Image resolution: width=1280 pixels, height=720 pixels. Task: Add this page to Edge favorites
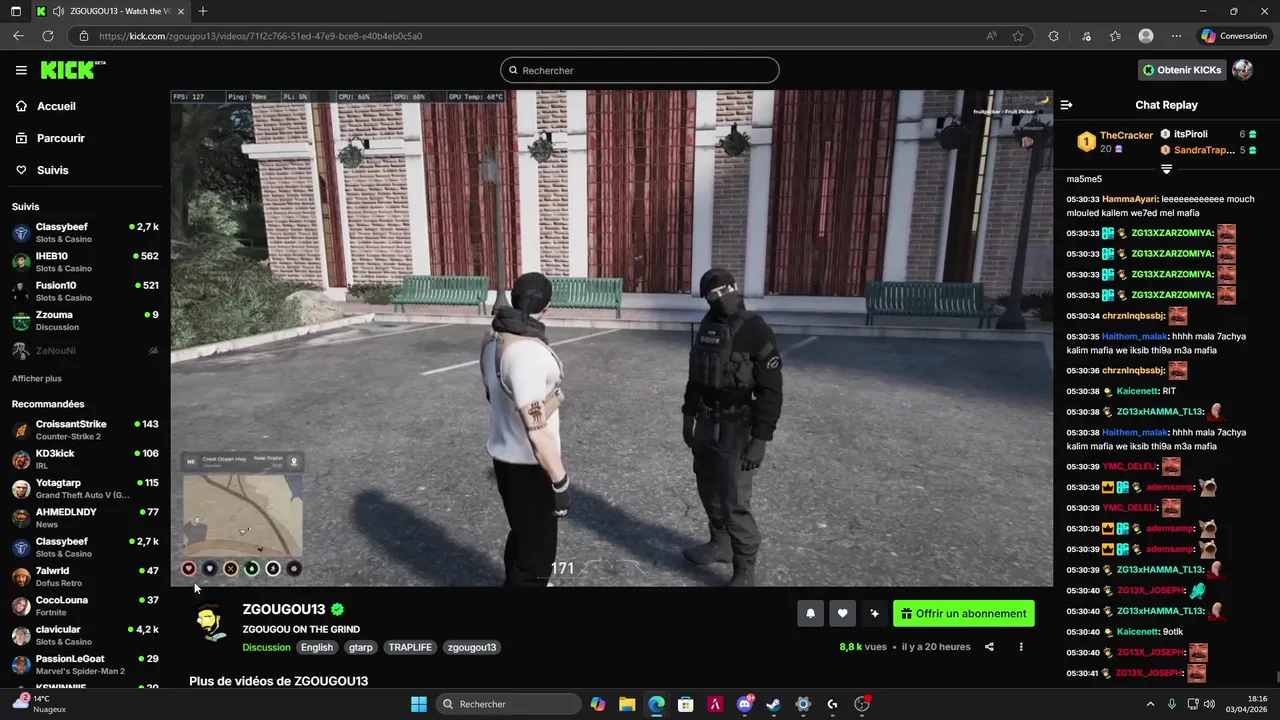pos(1018,36)
